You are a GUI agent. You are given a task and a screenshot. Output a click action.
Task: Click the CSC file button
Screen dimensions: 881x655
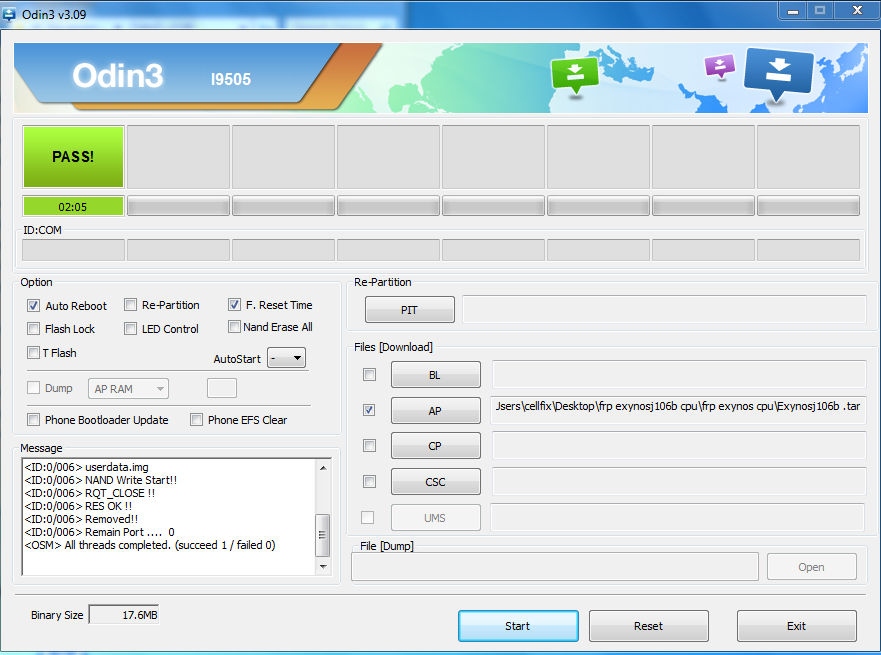pos(435,482)
